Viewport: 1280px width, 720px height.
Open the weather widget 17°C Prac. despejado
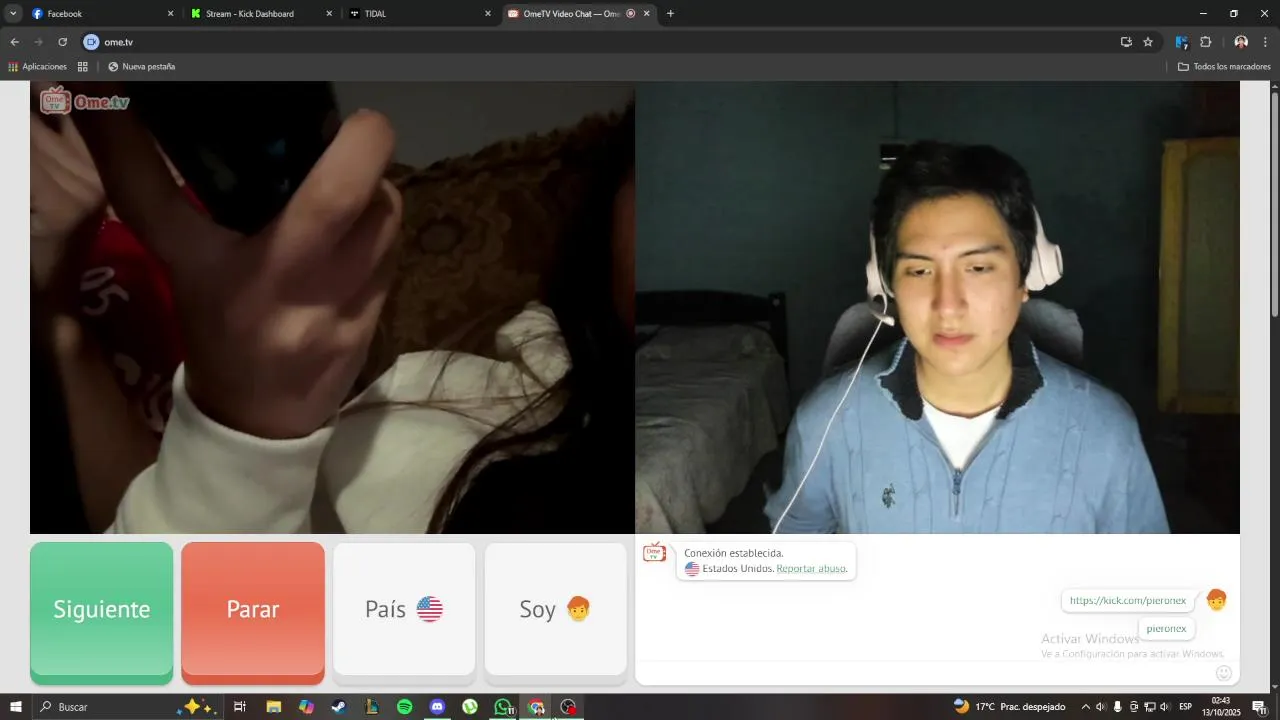pyautogui.click(x=1010, y=707)
